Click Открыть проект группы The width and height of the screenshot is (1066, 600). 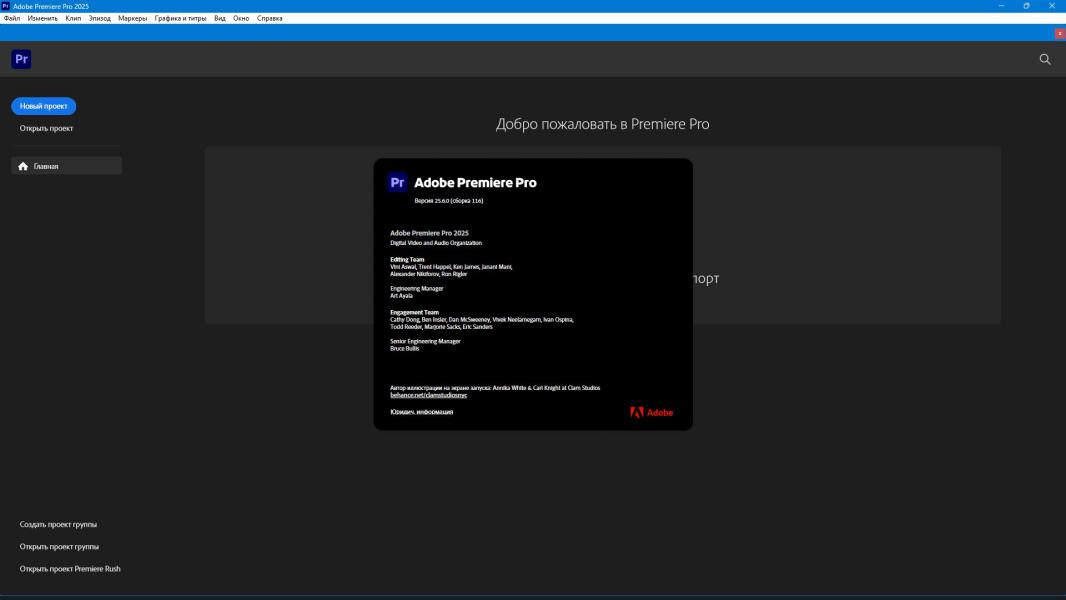tap(59, 546)
